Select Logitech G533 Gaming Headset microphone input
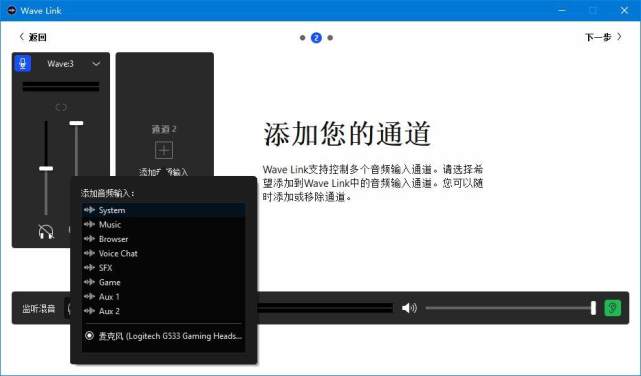The height and width of the screenshot is (376, 641). pyautogui.click(x=164, y=336)
